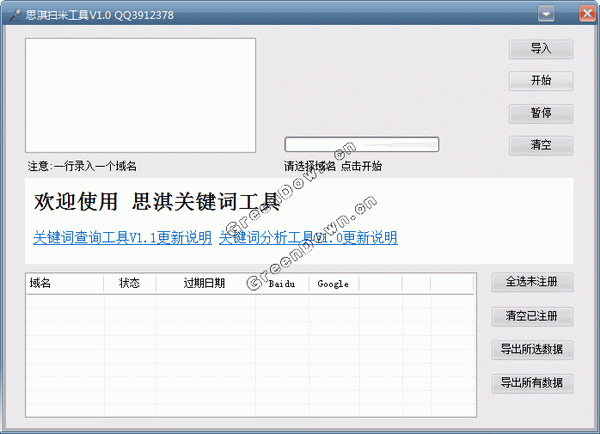This screenshot has height=434, width=600.
Task: Click inside the domain entry text box
Action: (140, 95)
